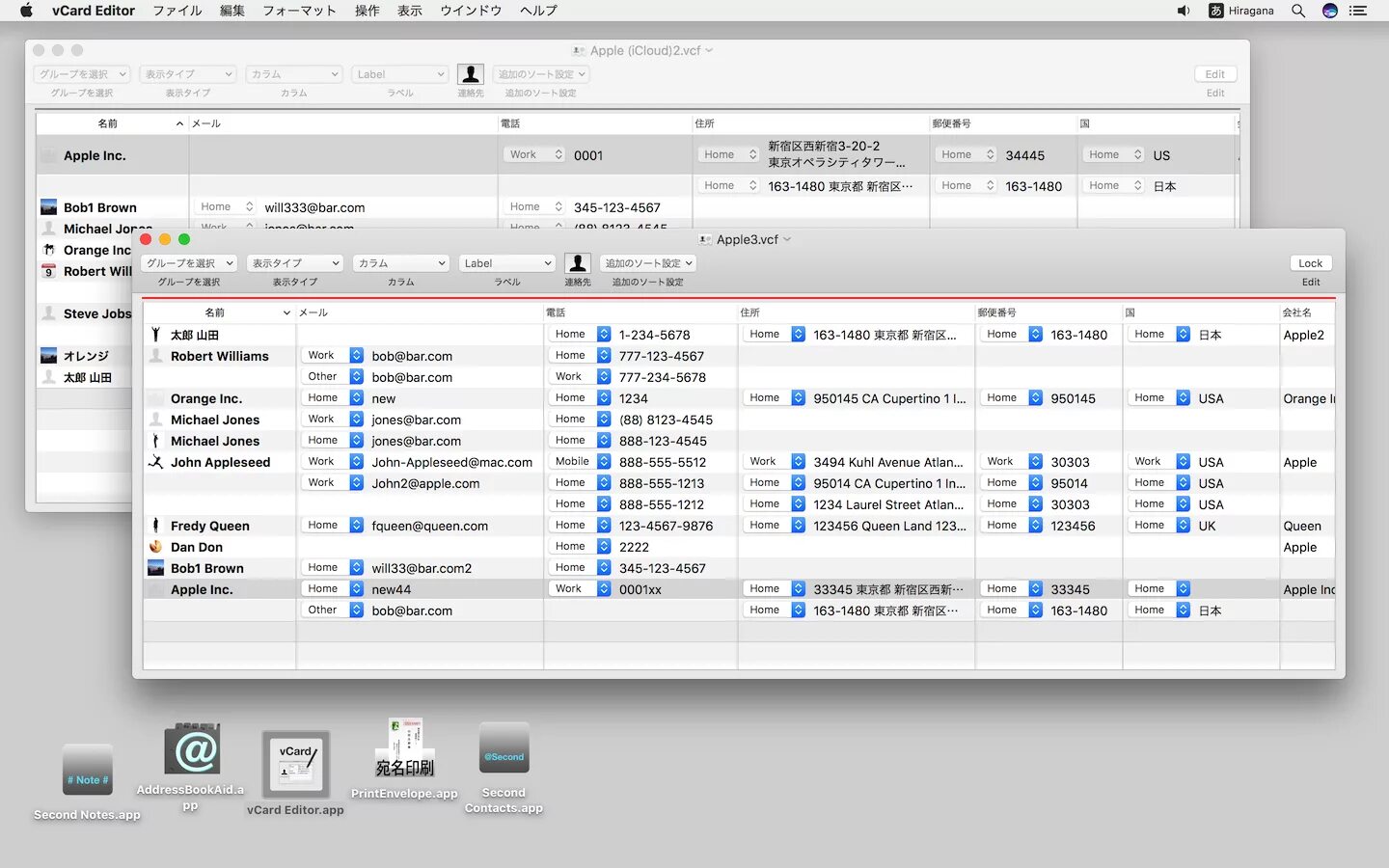
Task: Open 表示タイプ dropdown in Apple3.vcf window
Action: click(295, 263)
